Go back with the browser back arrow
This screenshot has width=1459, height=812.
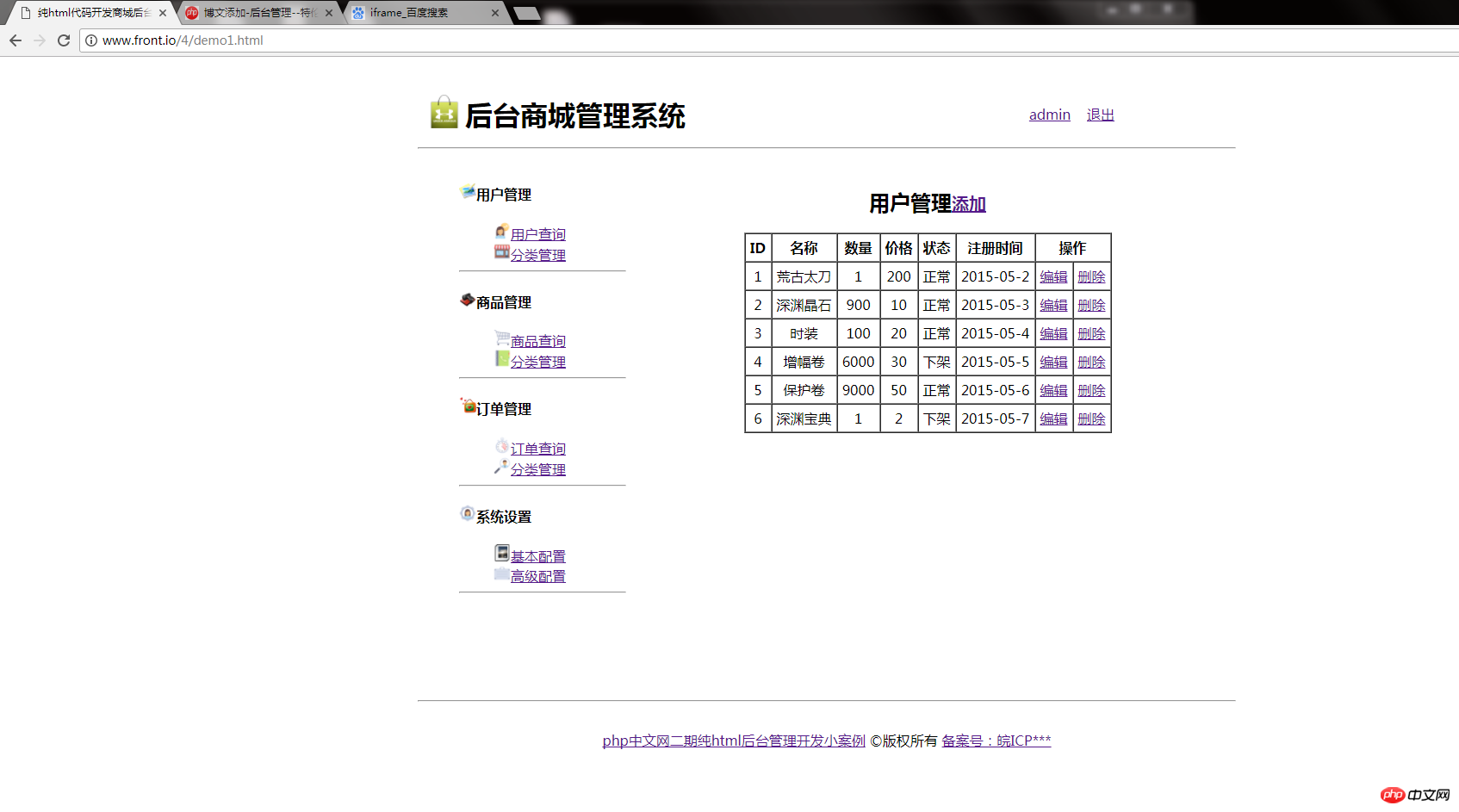(16, 40)
